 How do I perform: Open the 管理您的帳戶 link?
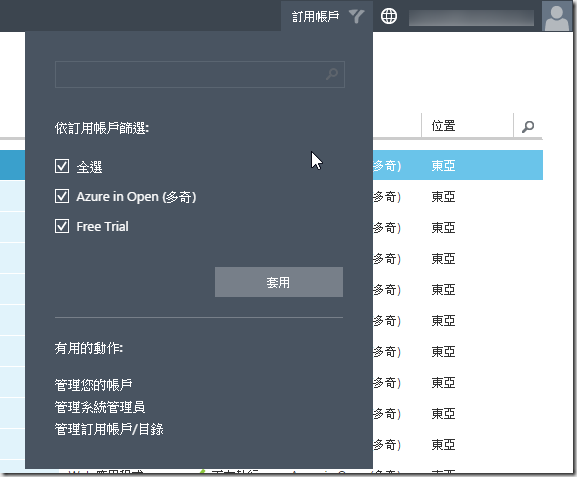93,385
